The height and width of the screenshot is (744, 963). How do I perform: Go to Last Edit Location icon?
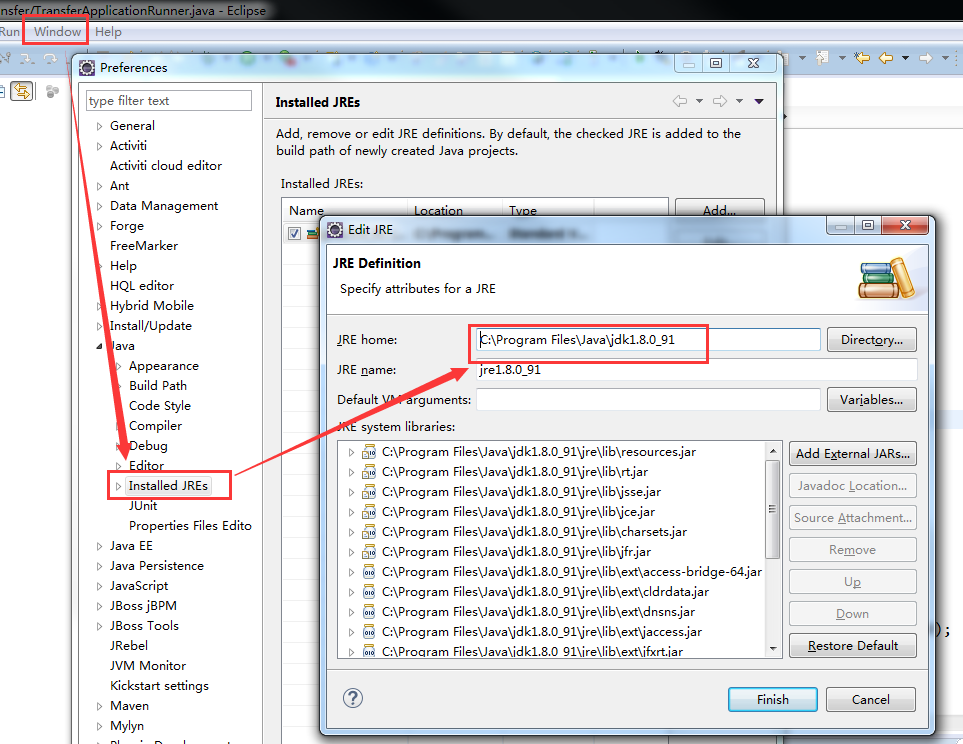point(862,58)
